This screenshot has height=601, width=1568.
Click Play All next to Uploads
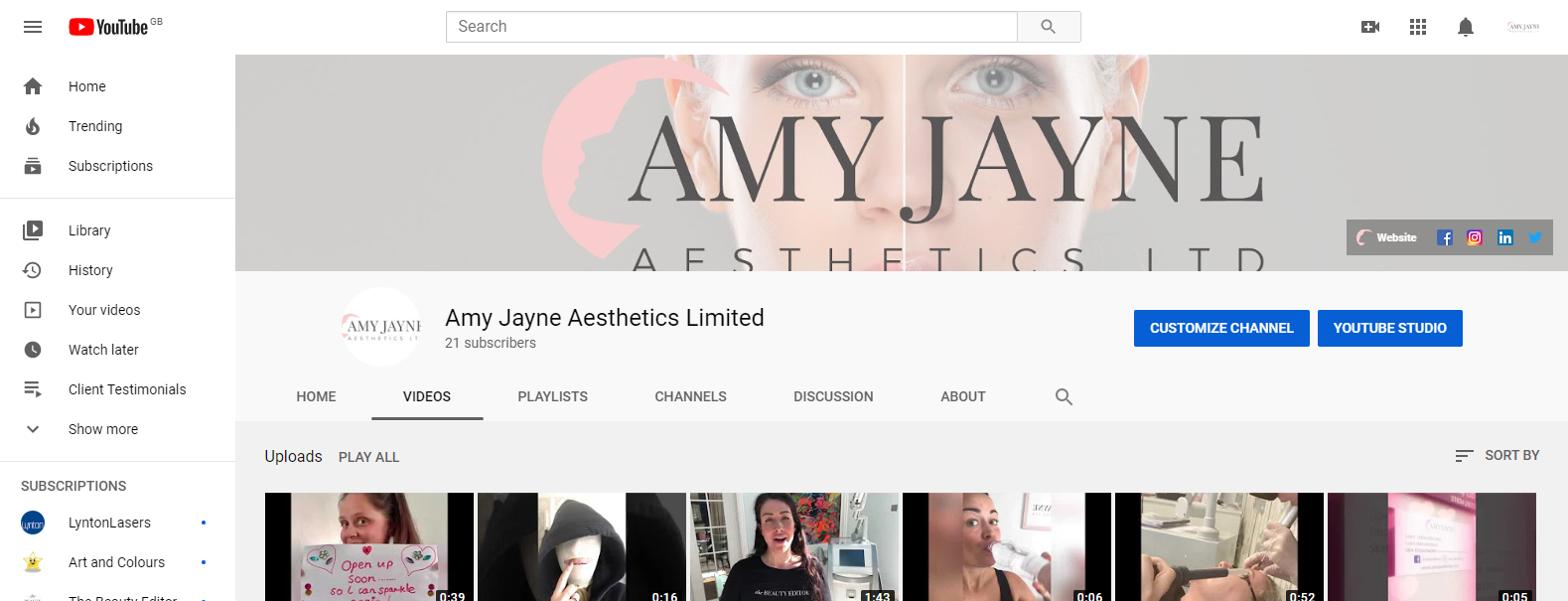368,457
